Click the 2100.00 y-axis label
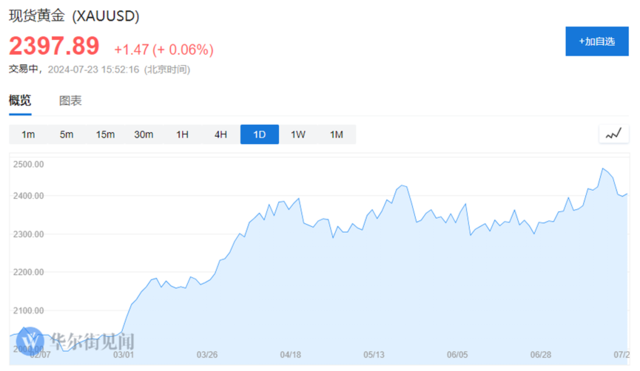Image resolution: width=640 pixels, height=371 pixels. pyautogui.click(x=29, y=311)
